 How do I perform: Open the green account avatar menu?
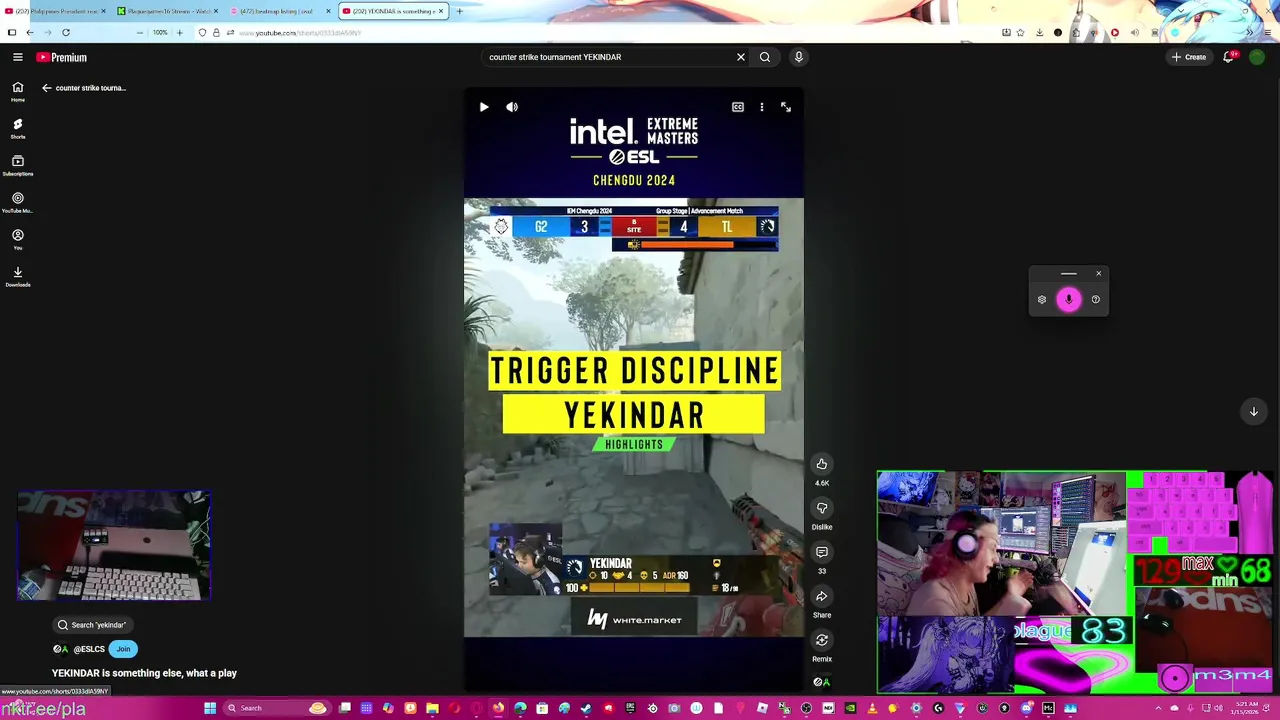click(x=1257, y=57)
